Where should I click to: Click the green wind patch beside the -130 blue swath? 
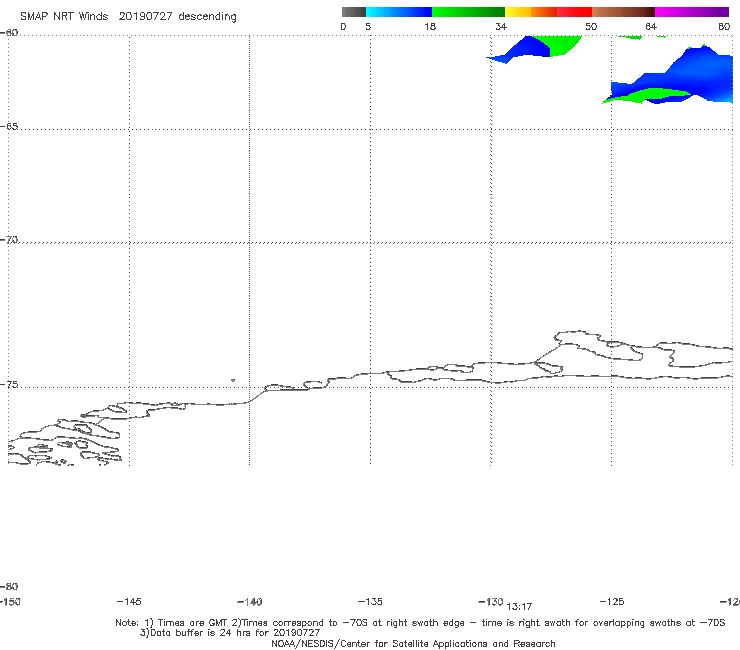(x=561, y=45)
